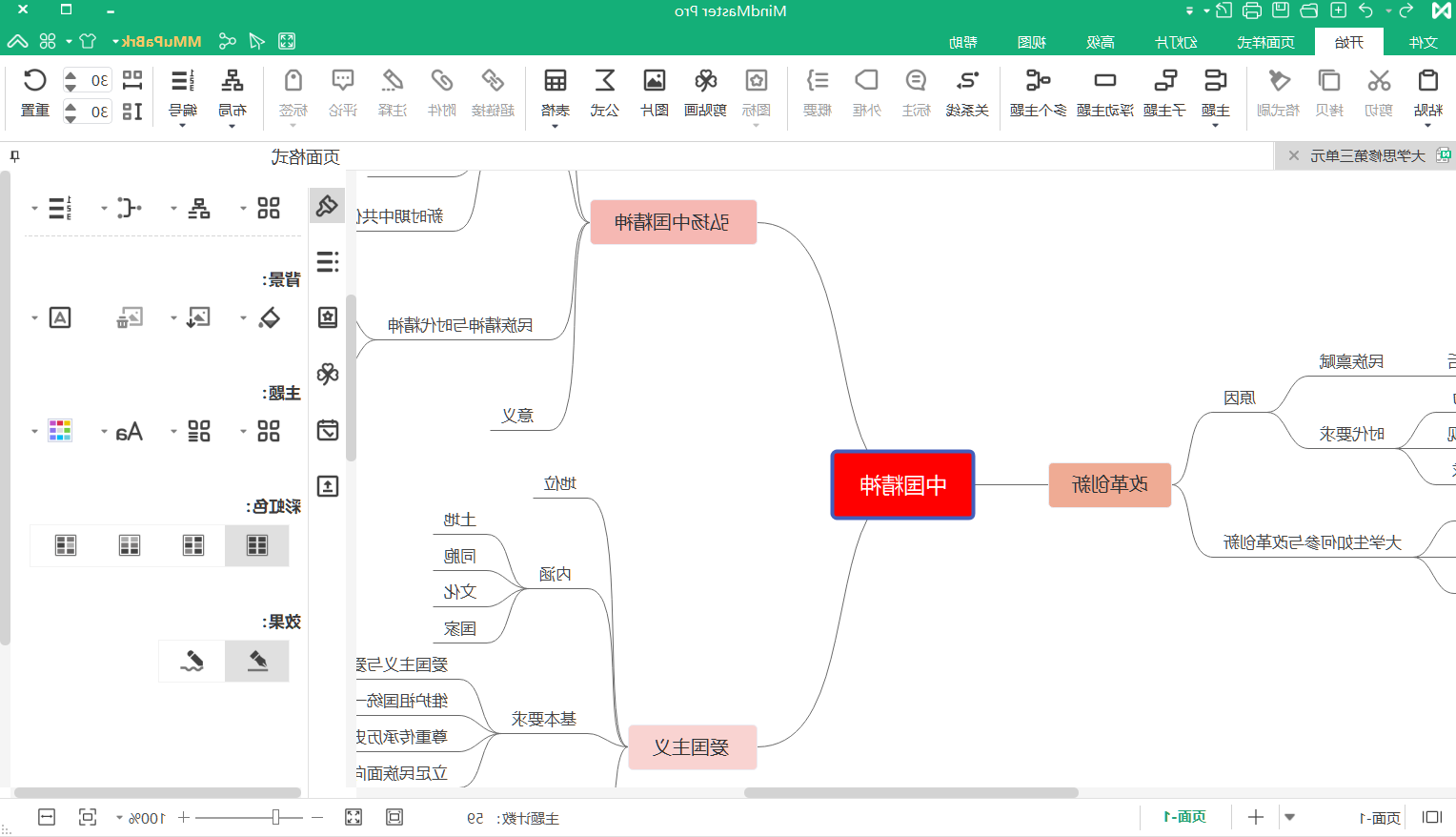Insert Multiple Topics (多个主题) icon
This screenshot has height=837, width=1456.
tap(1038, 81)
